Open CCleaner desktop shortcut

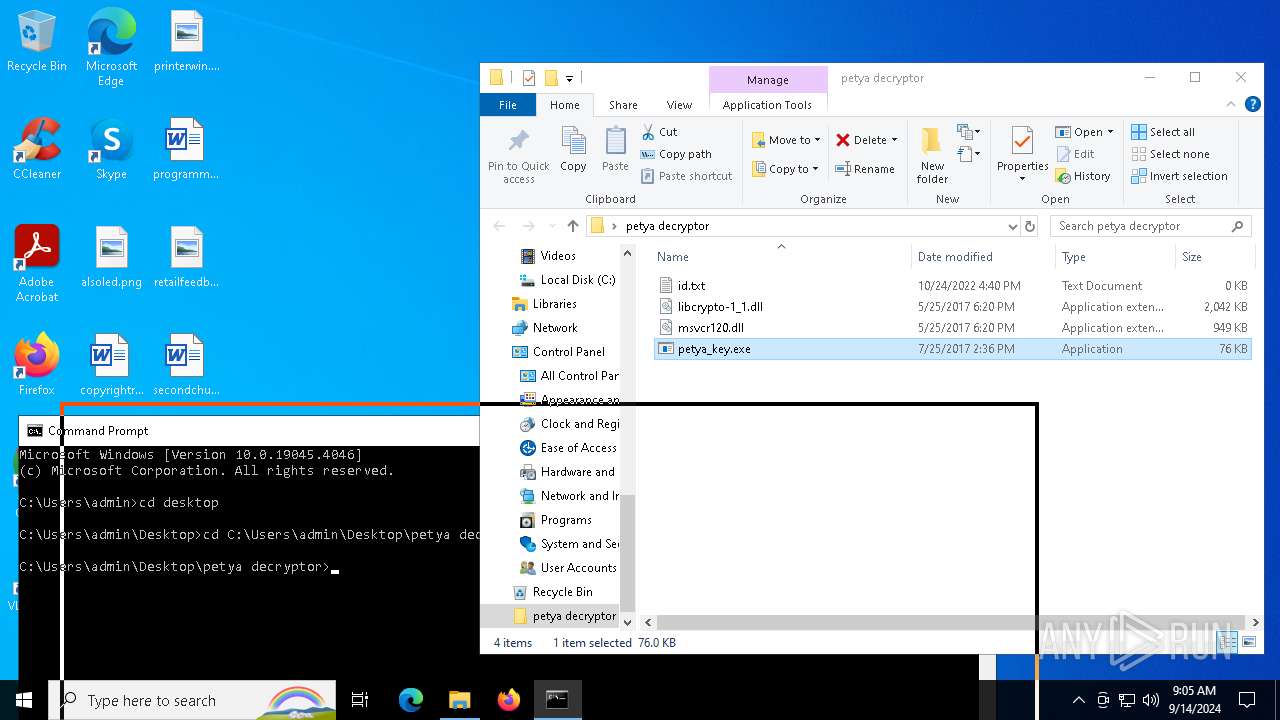[37, 150]
